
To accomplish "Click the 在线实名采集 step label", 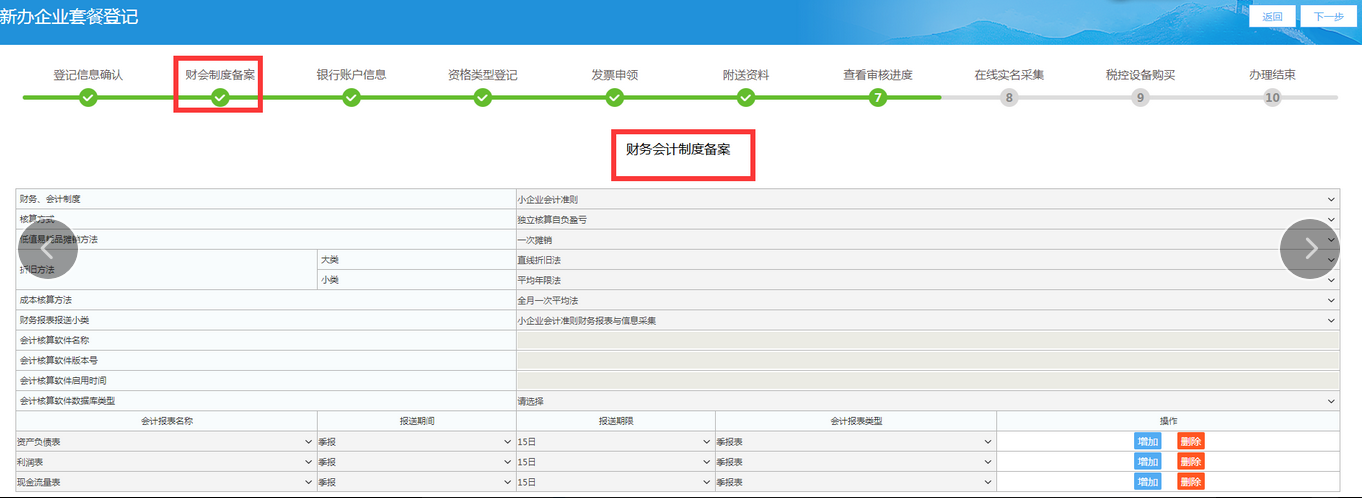I will point(1009,75).
